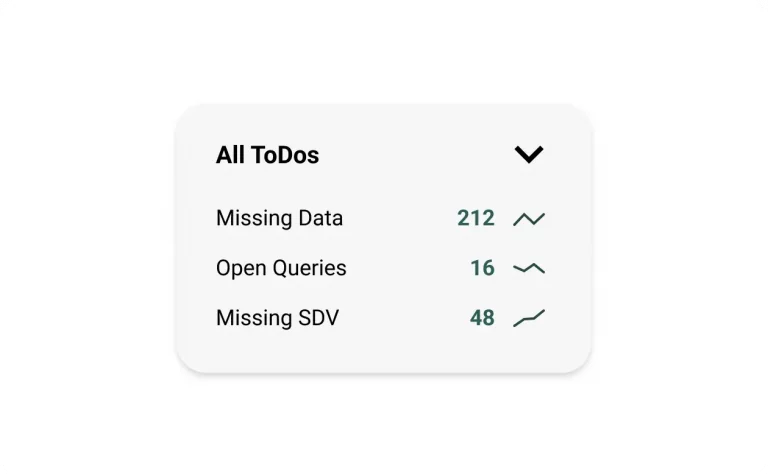
Task: Click the Missing Data trend sparkline icon
Action: coord(529,218)
